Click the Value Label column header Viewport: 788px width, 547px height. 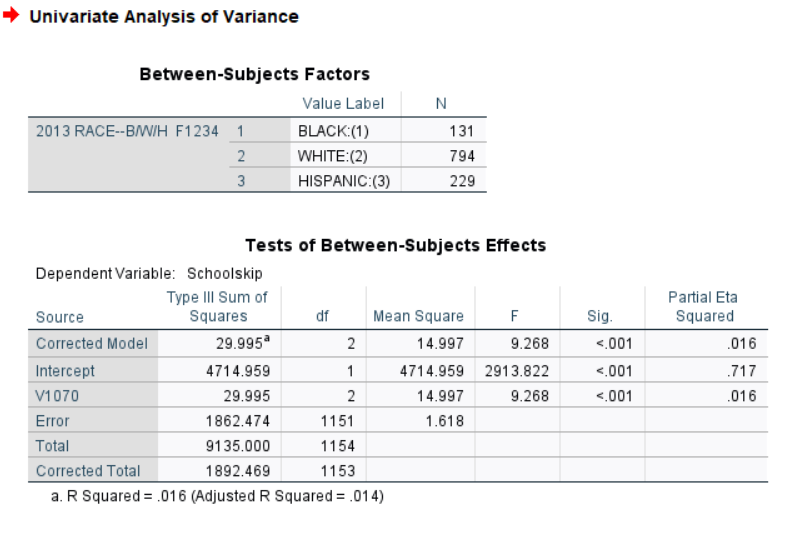click(x=343, y=104)
